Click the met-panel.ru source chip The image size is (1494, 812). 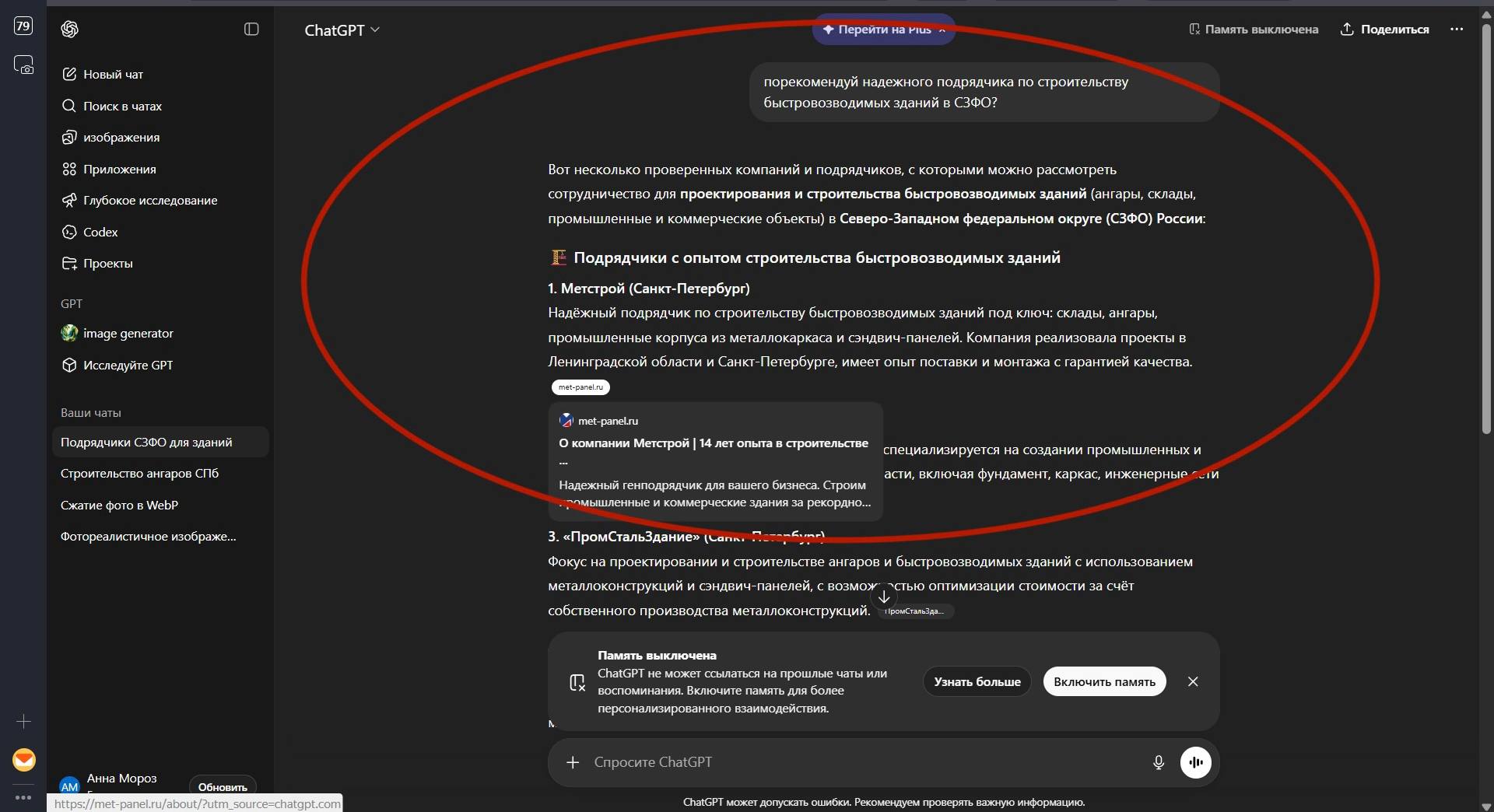pos(580,387)
